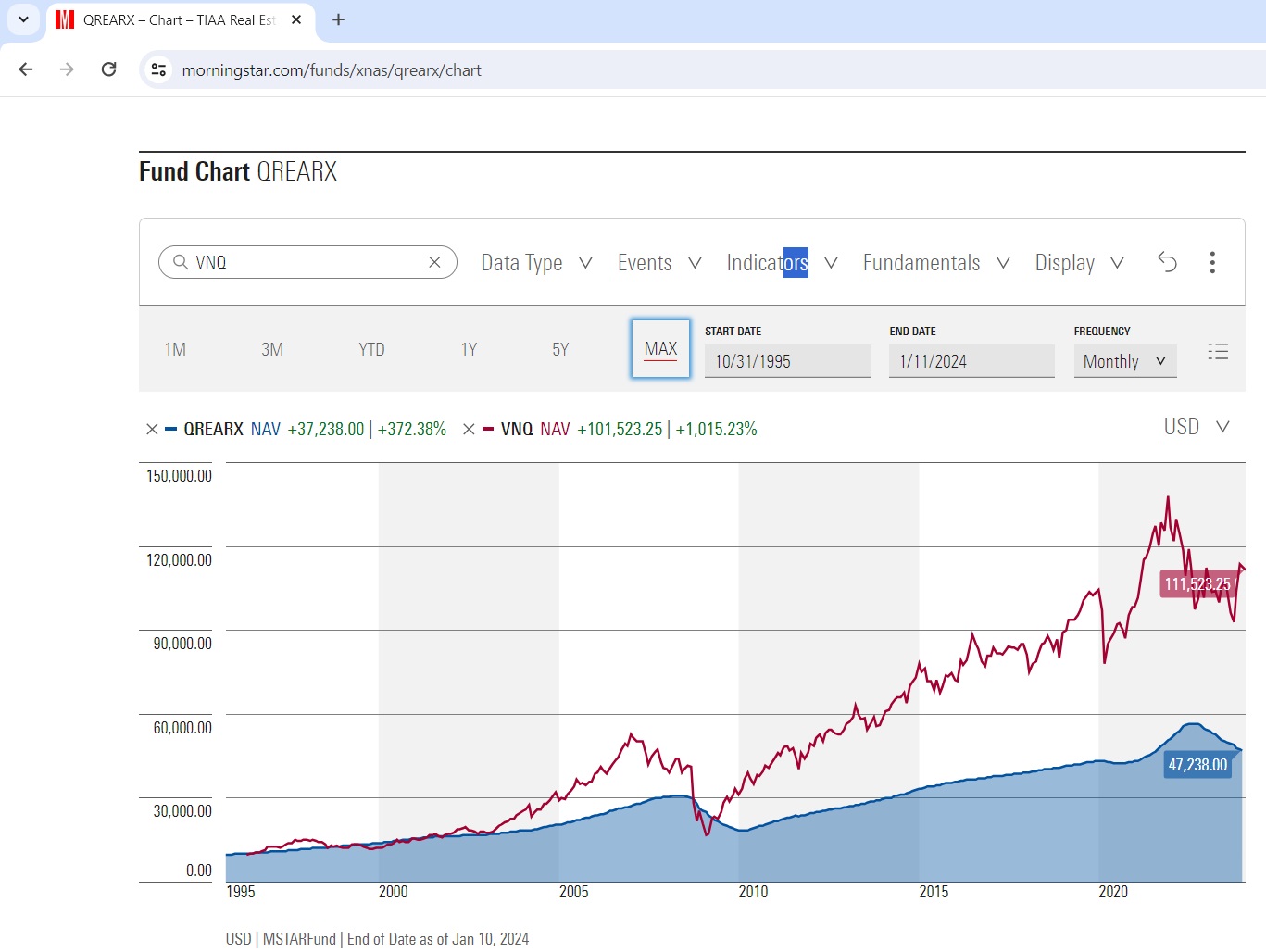Click the 150,000.00 y-axis label
Image resolution: width=1266 pixels, height=952 pixels.
[x=179, y=475]
